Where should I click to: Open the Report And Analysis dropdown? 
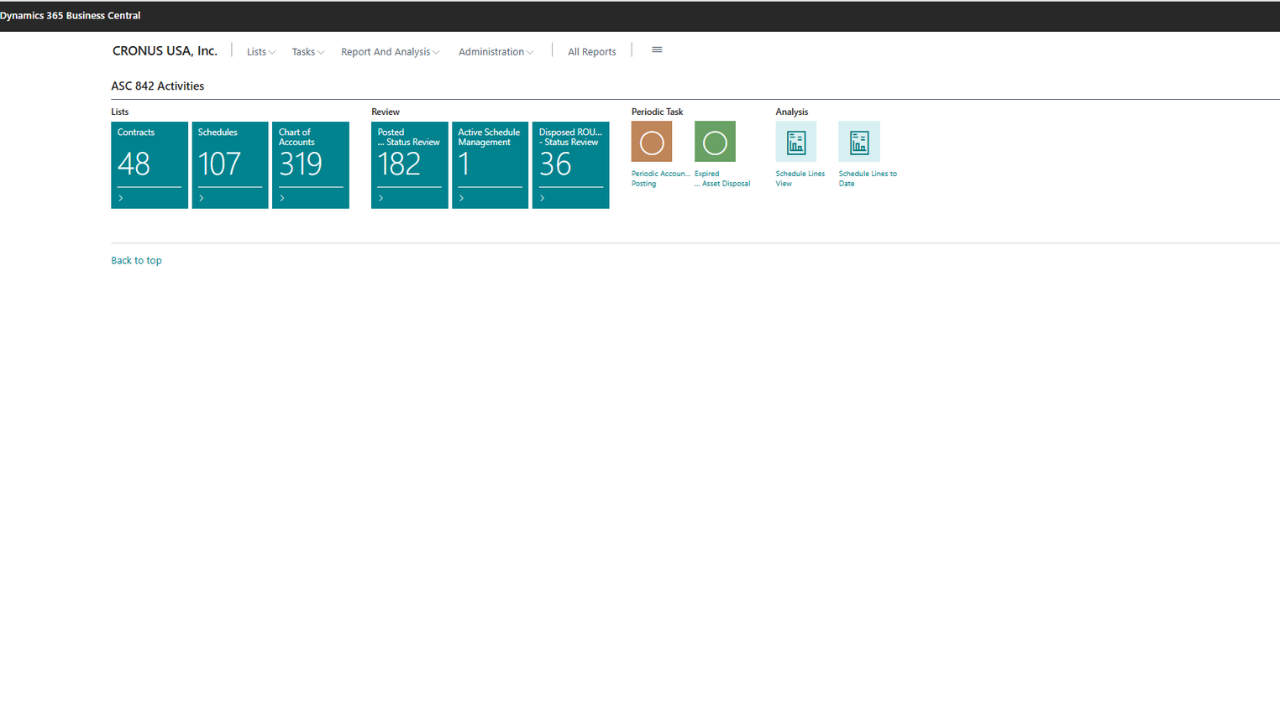pos(389,52)
